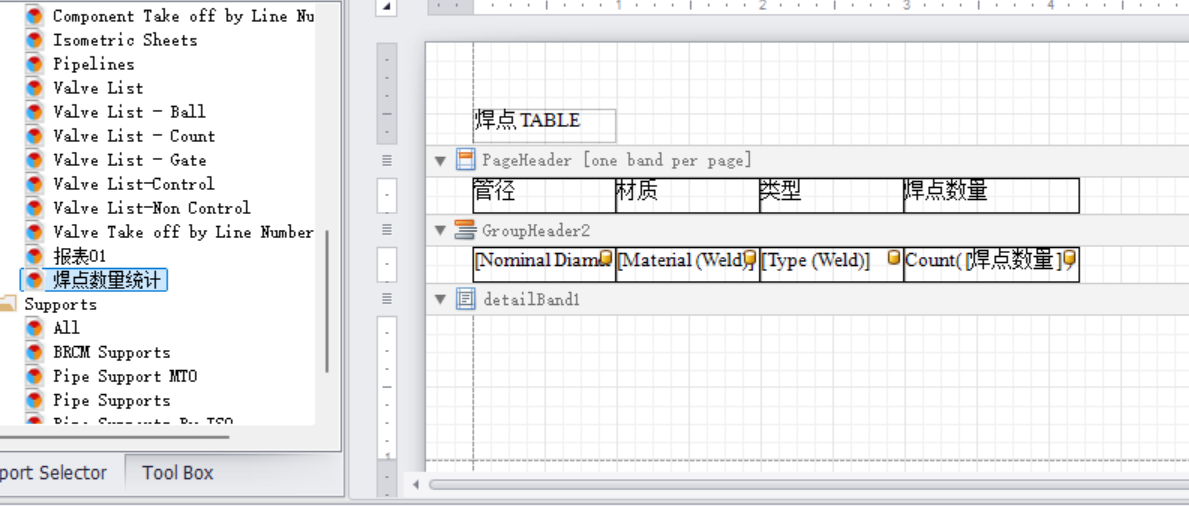The height and width of the screenshot is (506, 1189).
Task: Select the [Type (Weld)] field cell
Action: (831, 264)
